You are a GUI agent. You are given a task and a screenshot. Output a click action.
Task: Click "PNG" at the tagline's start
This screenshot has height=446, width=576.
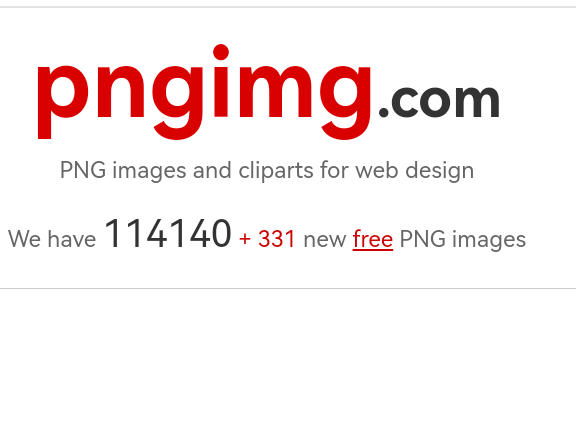click(x=83, y=170)
